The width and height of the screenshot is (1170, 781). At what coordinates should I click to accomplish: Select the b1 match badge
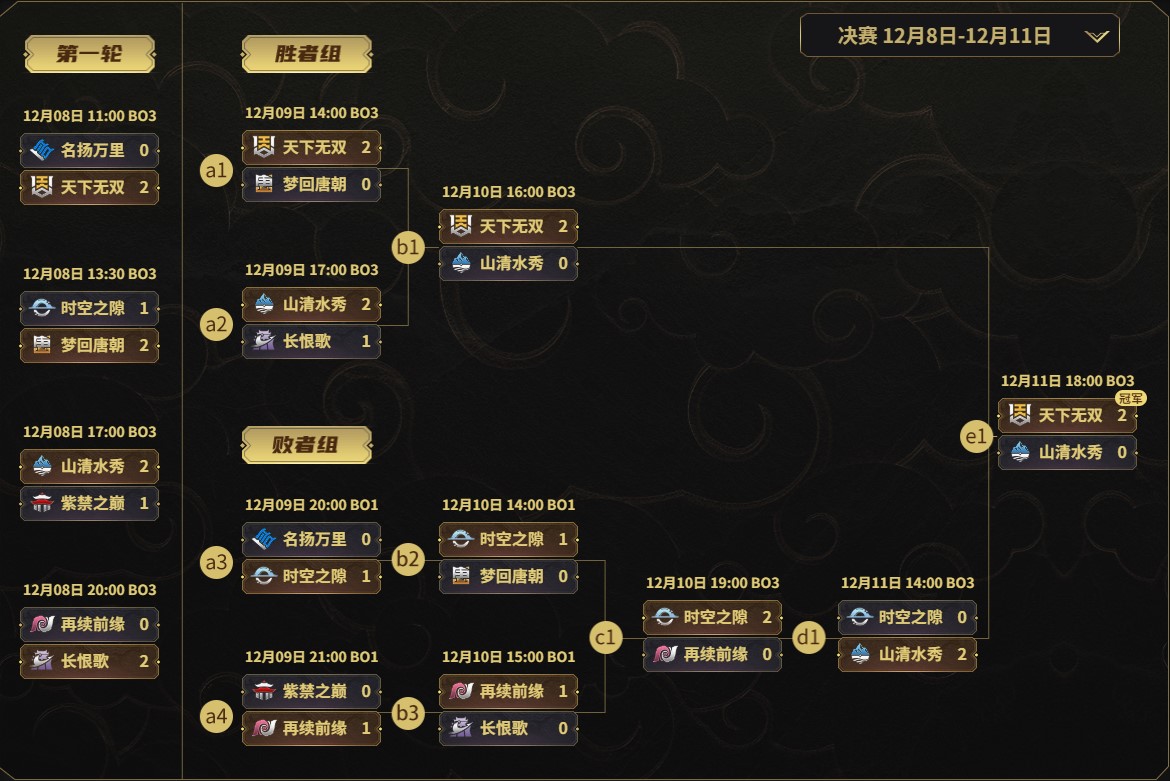[408, 247]
